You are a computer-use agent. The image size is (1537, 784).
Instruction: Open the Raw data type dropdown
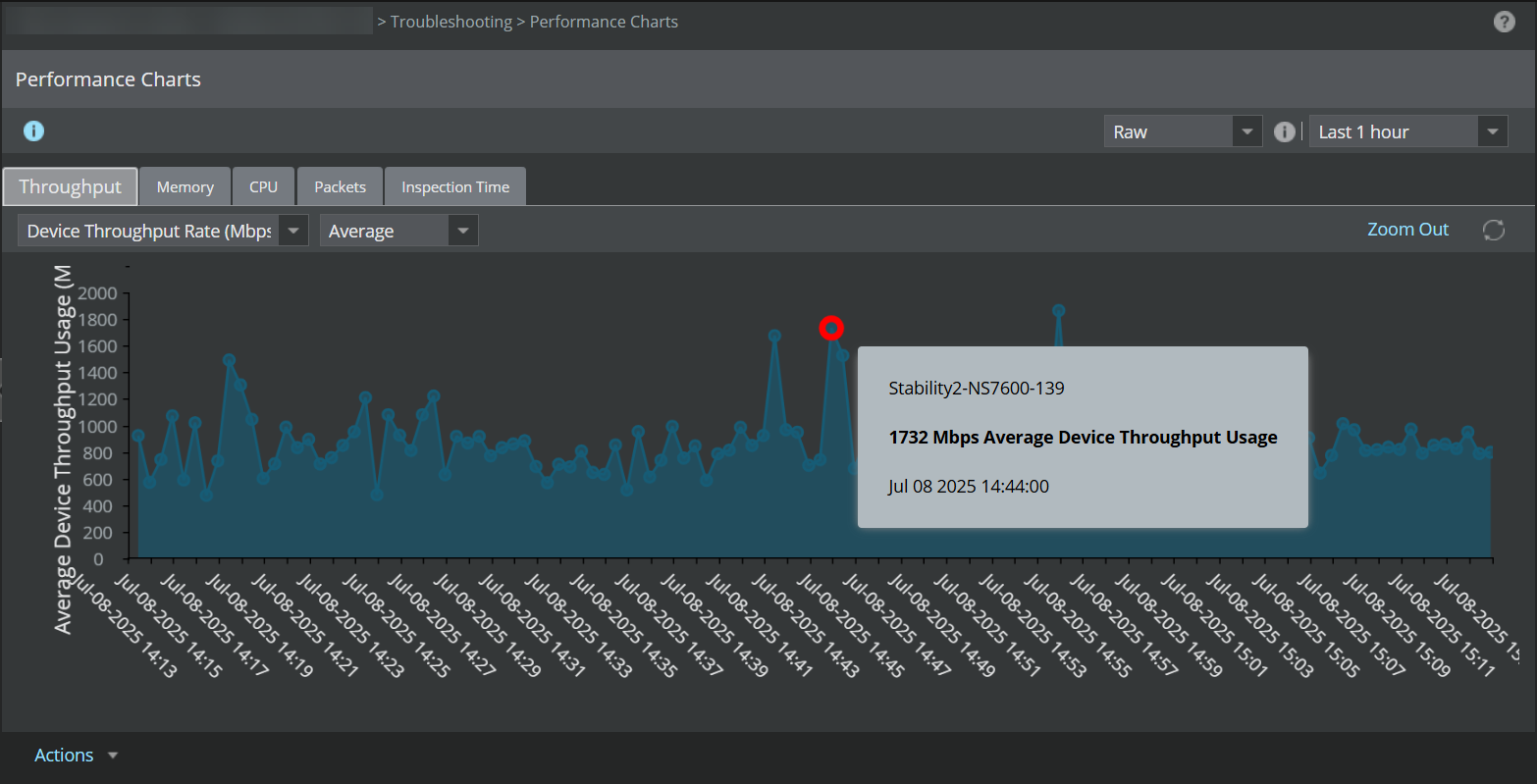point(1183,131)
